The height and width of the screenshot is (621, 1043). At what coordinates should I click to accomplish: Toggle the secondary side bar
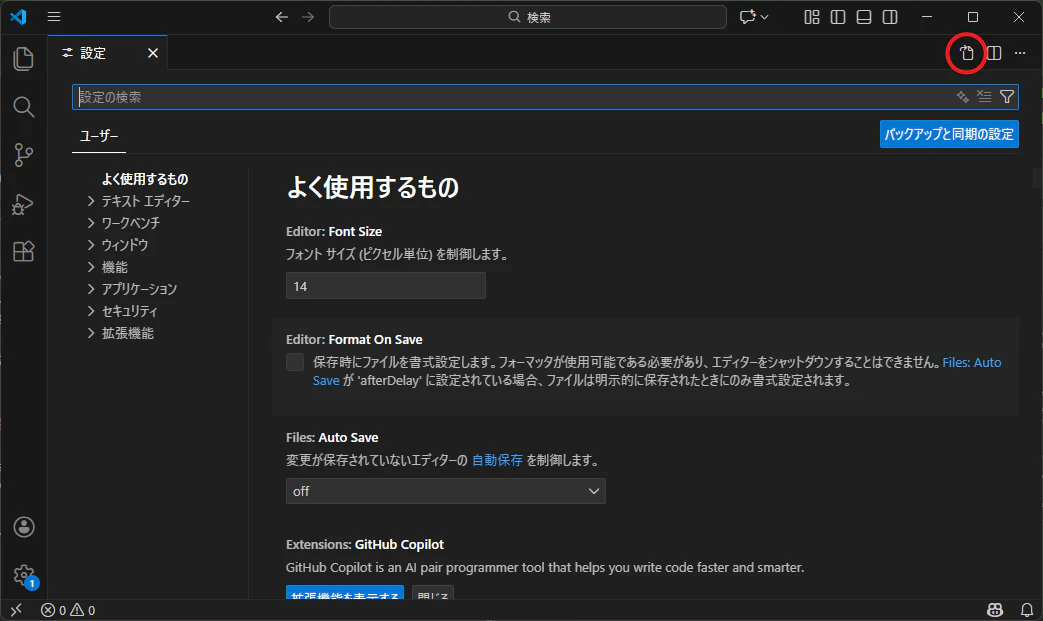click(x=890, y=17)
